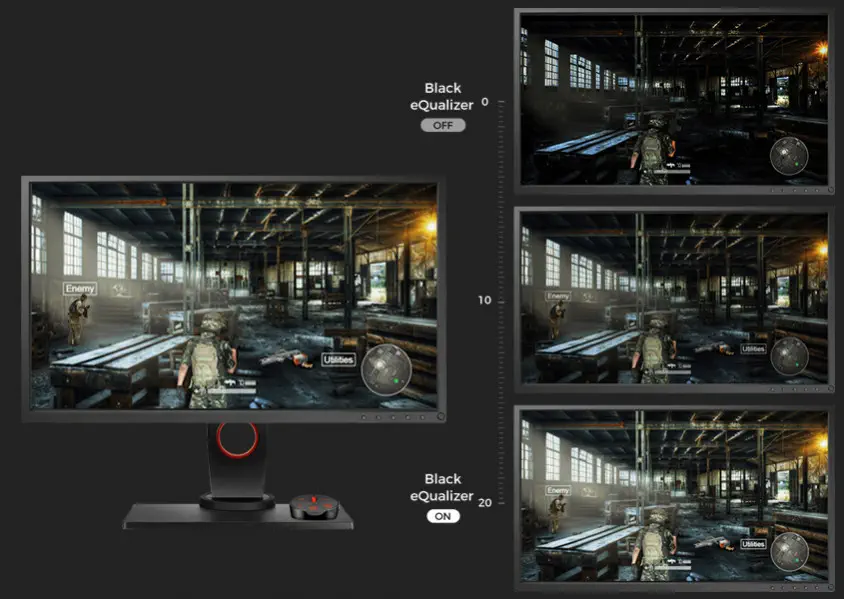
Task: Select the 0 mark on the scale
Action: (485, 102)
